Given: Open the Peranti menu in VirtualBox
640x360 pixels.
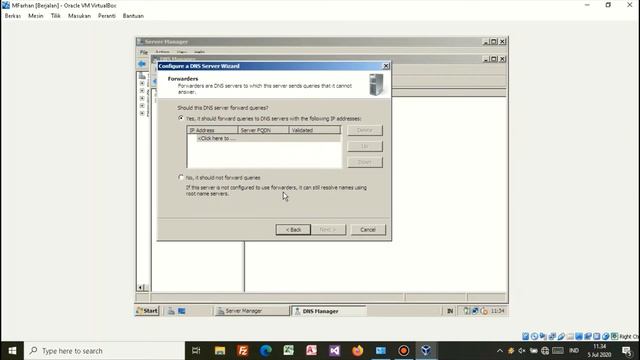Looking at the screenshot, I should point(107,16).
